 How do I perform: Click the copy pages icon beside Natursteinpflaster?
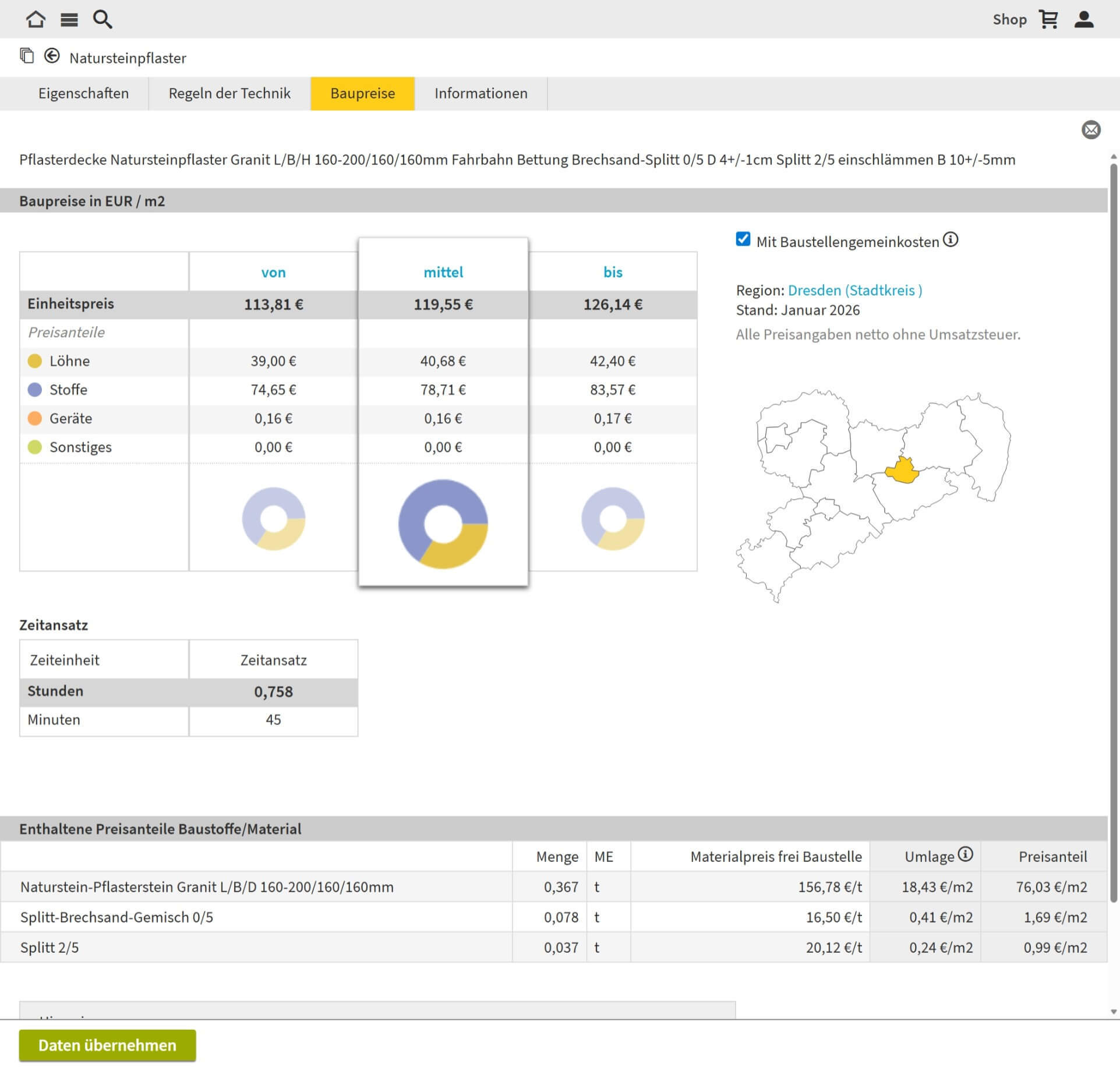coord(27,56)
